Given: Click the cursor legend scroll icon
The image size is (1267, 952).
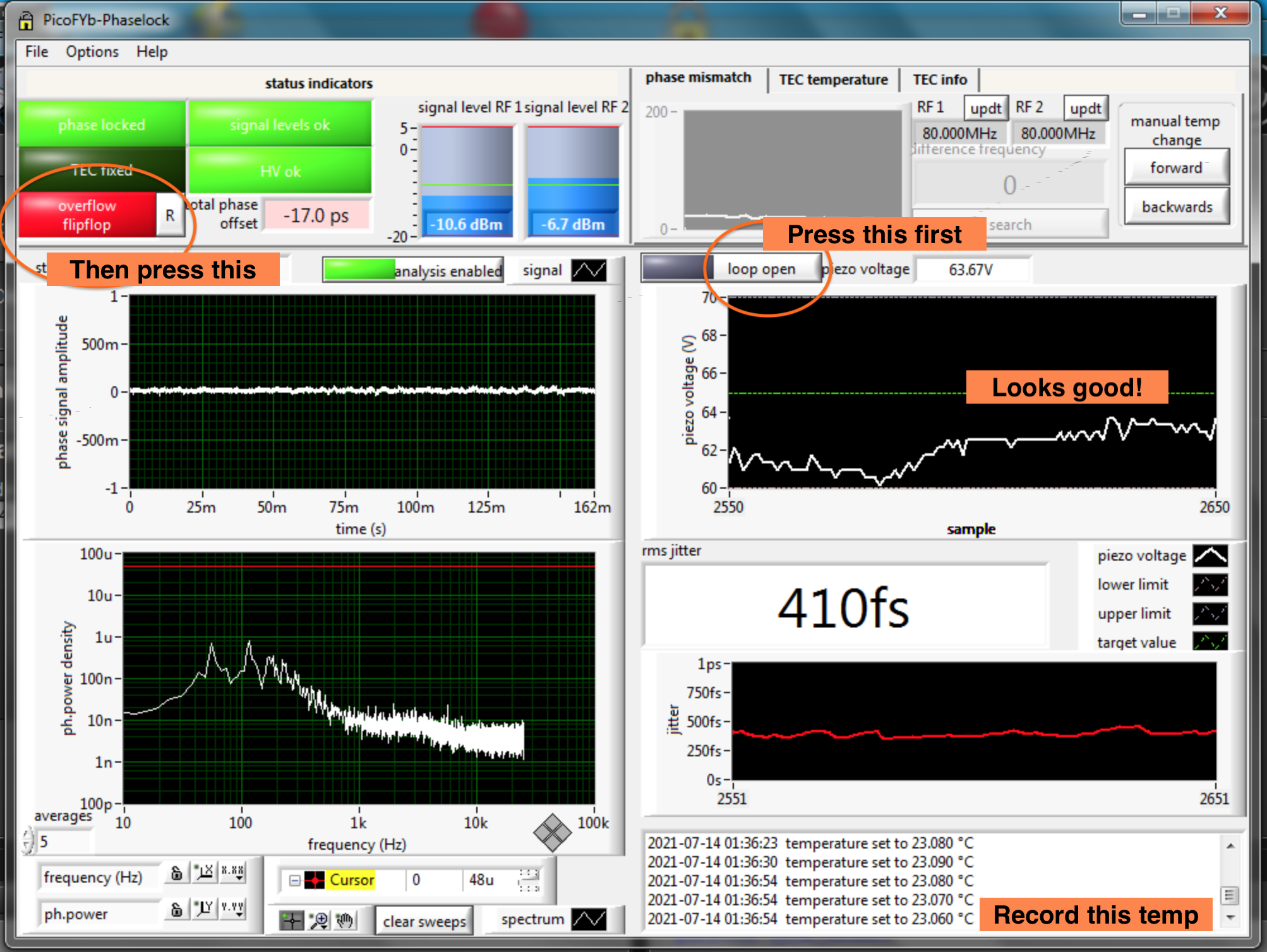Looking at the screenshot, I should click(x=529, y=880).
